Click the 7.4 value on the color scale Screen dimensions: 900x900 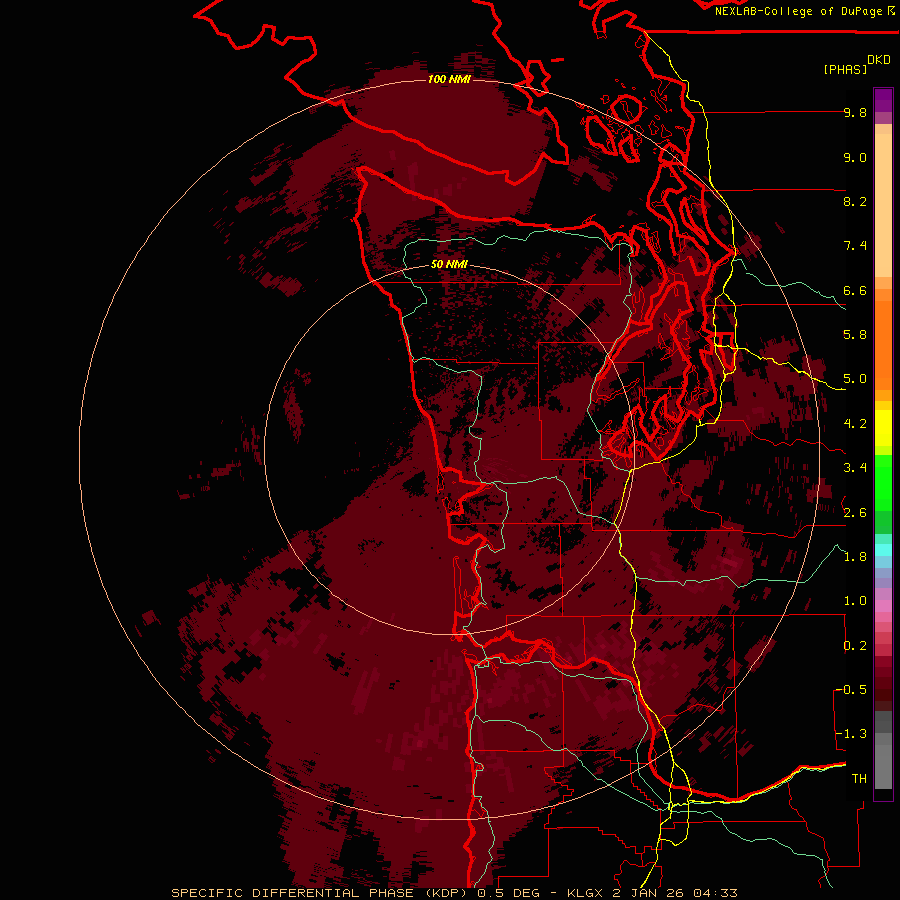click(855, 246)
